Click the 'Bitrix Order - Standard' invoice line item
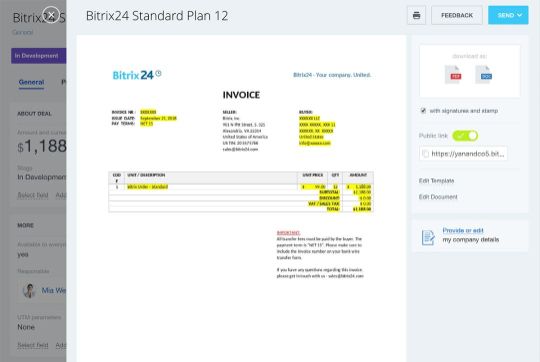540x362 pixels. pos(147,187)
